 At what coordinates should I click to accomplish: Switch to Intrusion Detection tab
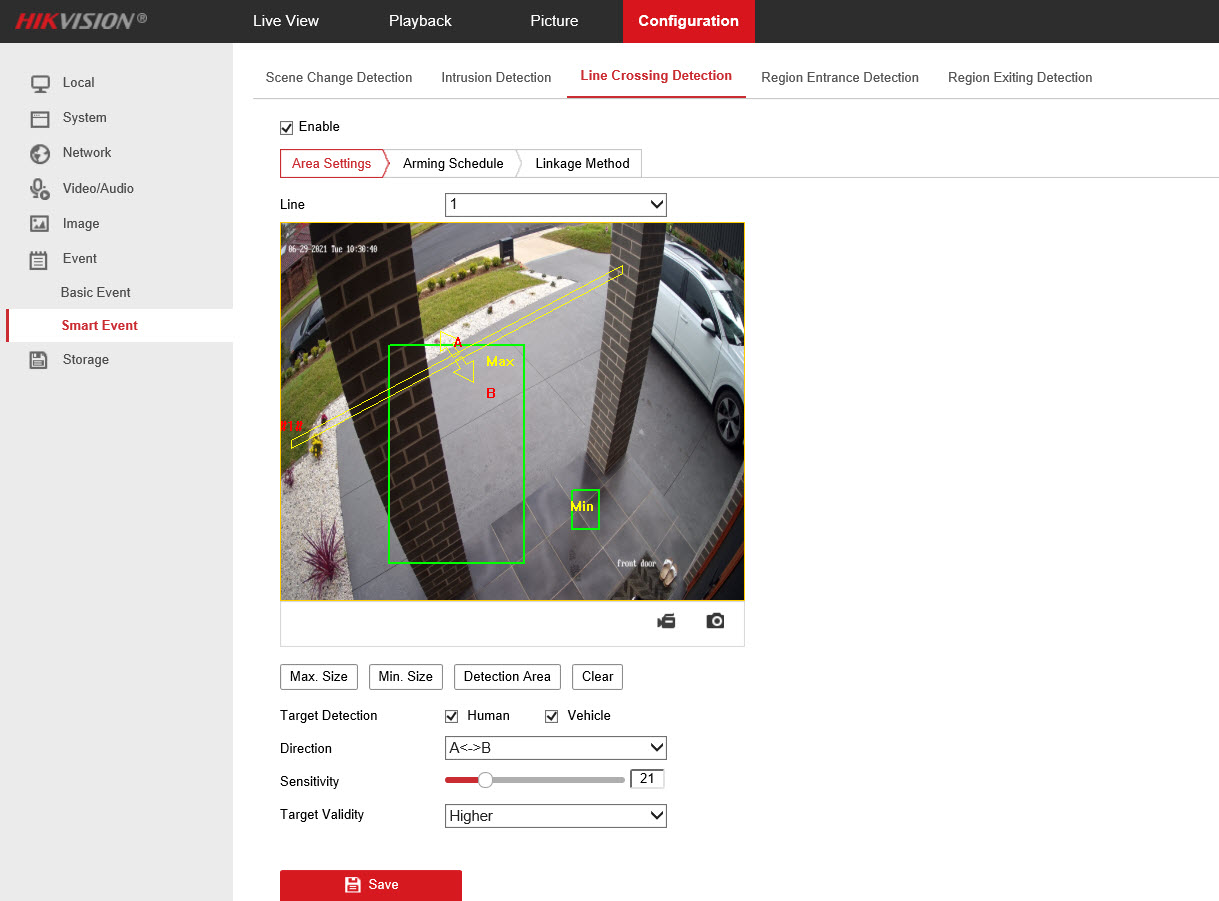(x=496, y=78)
